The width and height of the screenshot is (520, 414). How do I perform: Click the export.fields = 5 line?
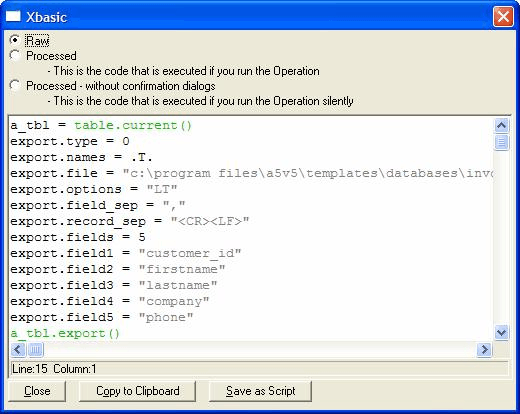pyautogui.click(x=78, y=237)
